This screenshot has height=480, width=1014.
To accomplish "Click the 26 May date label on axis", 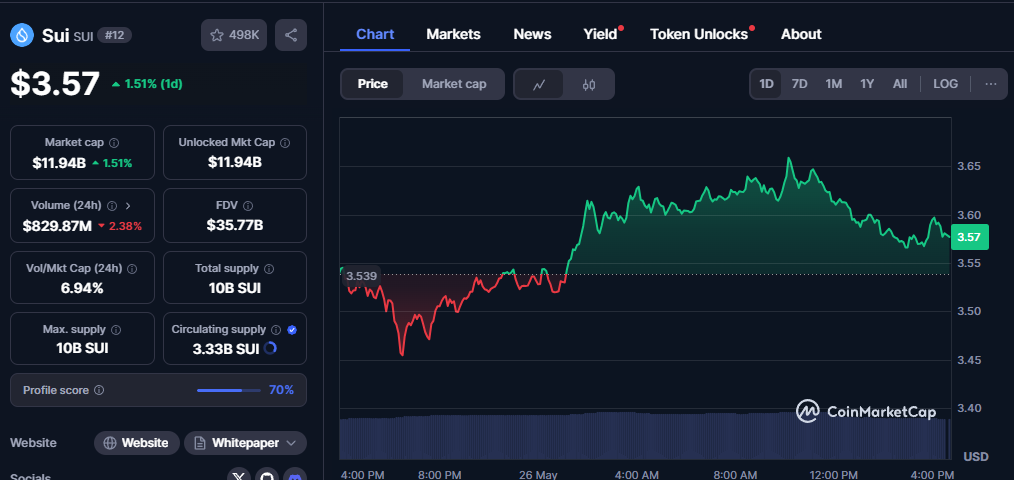I will pos(538,474).
